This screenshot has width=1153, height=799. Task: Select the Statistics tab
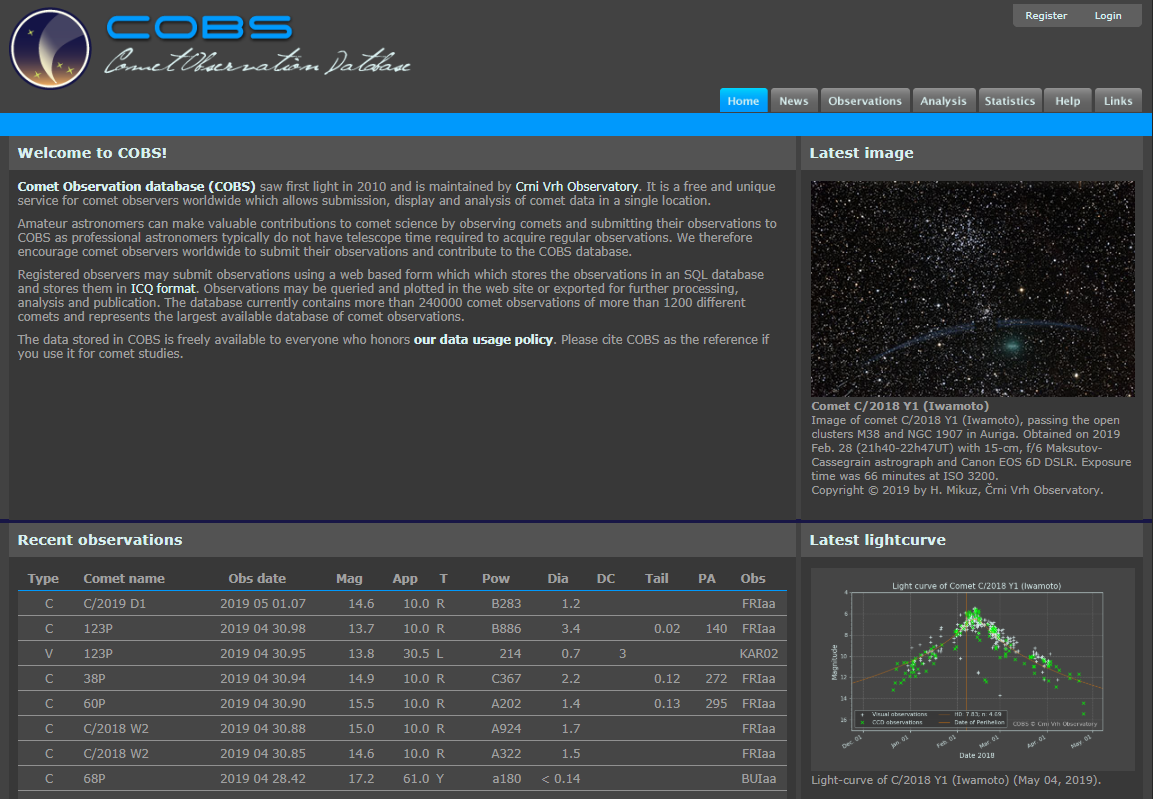1009,101
